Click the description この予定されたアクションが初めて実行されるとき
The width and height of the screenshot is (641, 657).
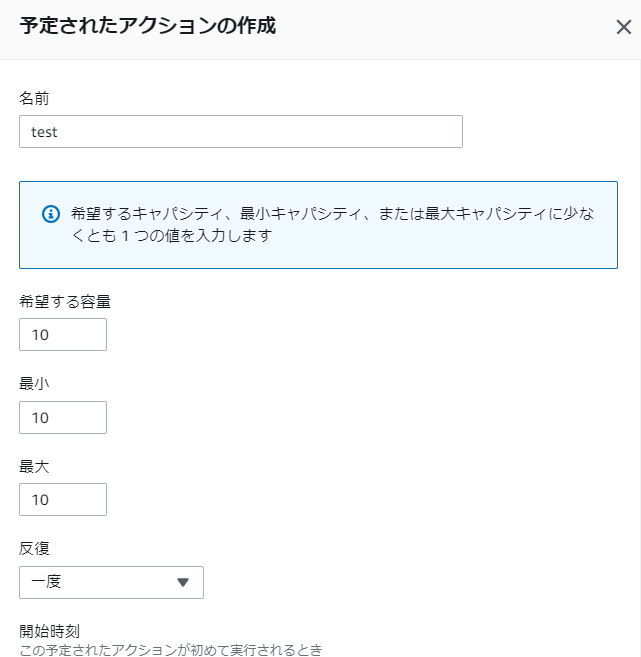coord(171,650)
